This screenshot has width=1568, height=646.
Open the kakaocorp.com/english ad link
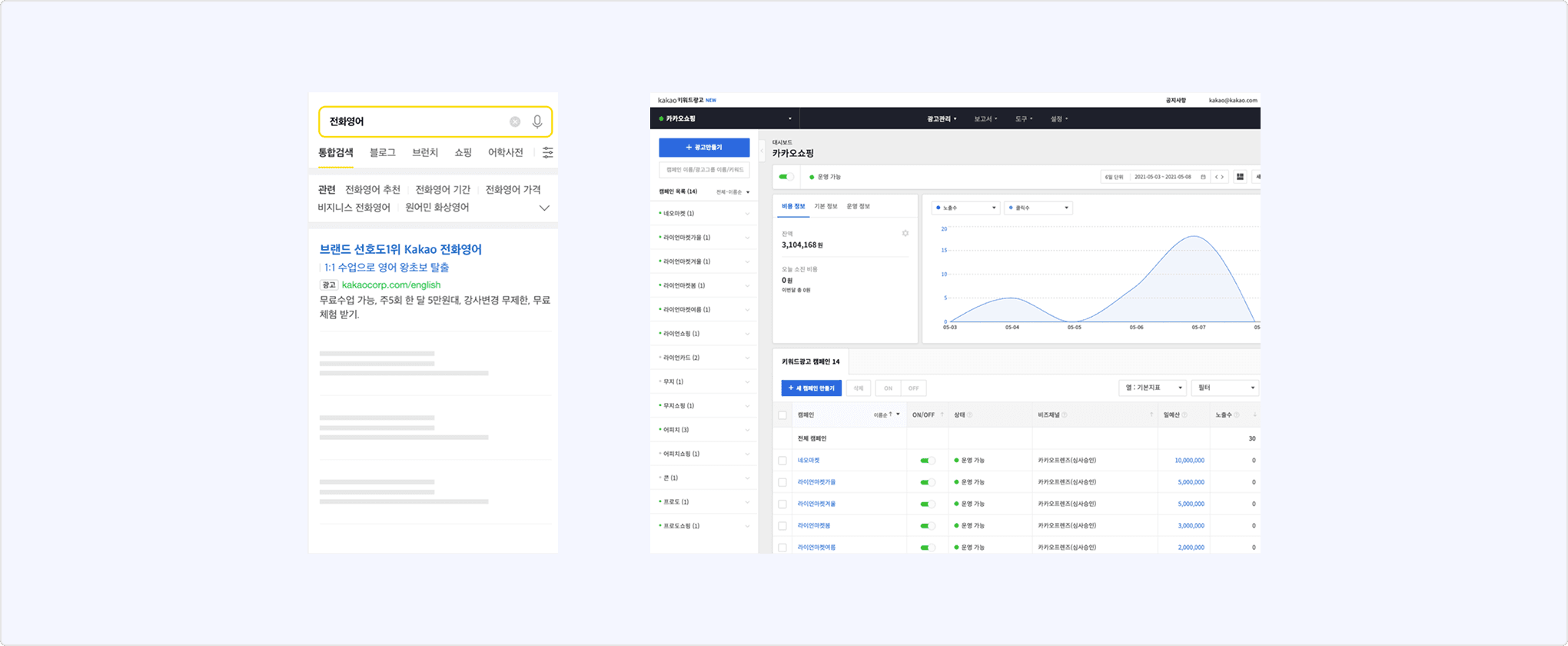[x=390, y=285]
